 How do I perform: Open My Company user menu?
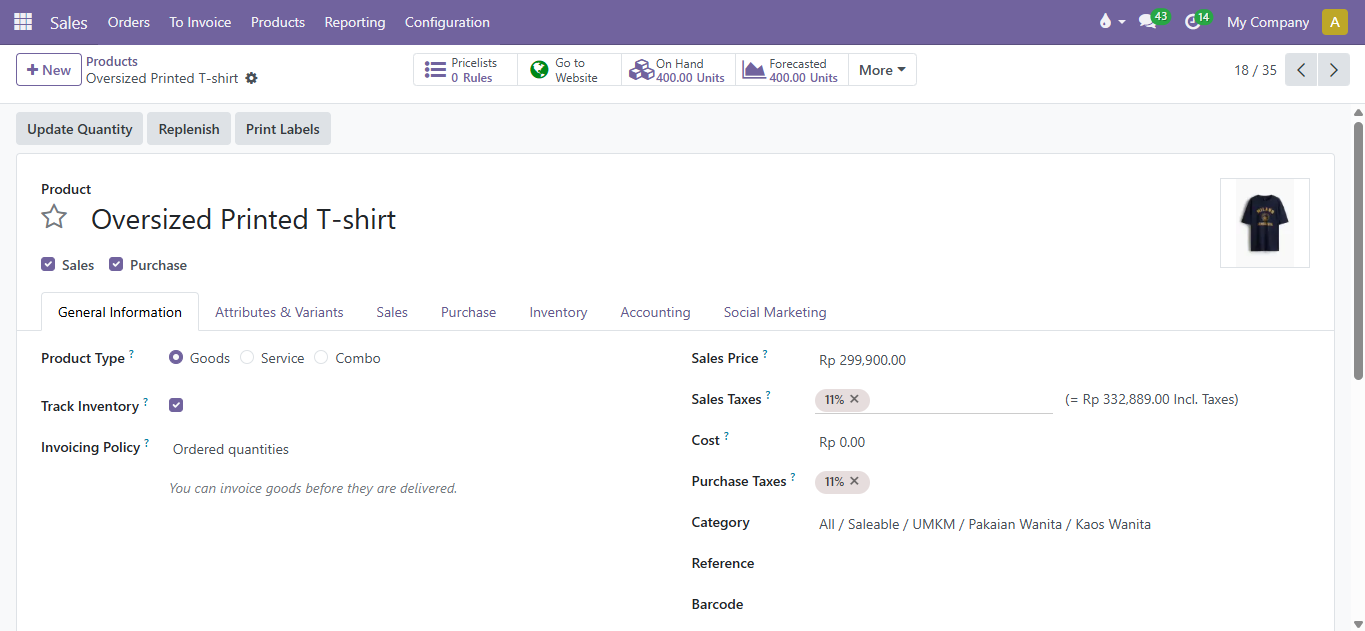(x=1267, y=21)
